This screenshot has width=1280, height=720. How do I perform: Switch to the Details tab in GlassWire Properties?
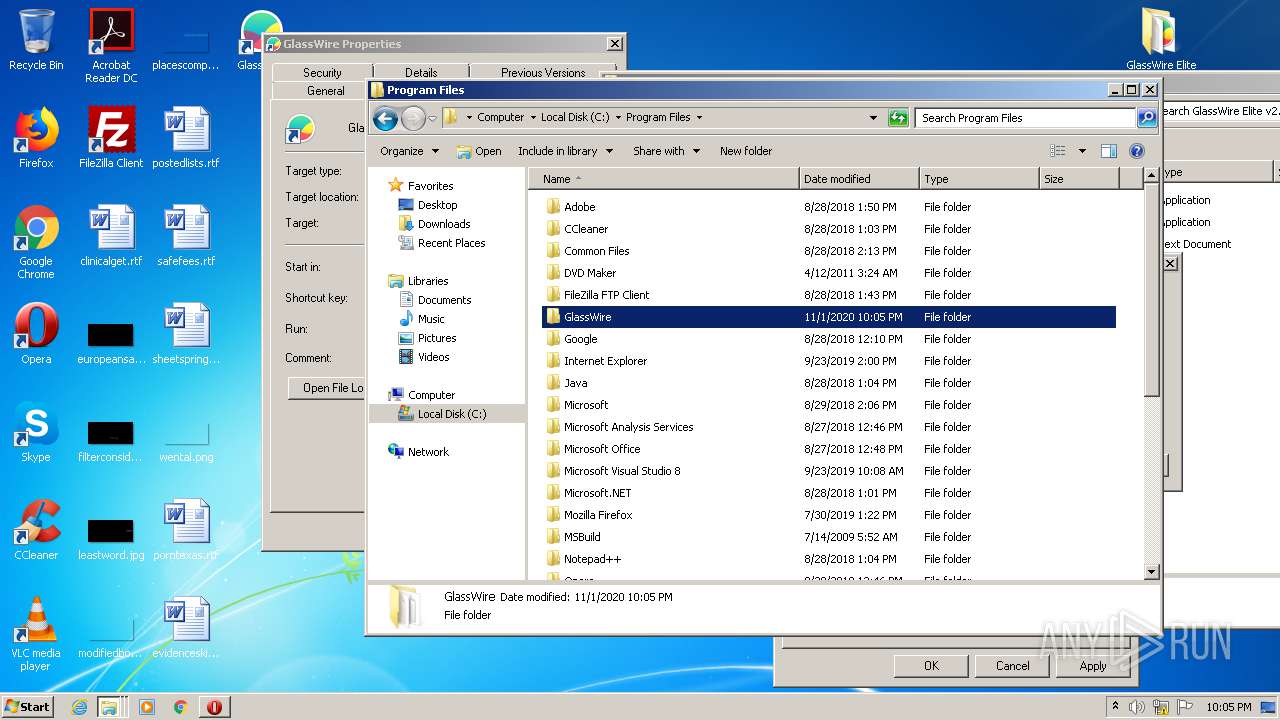pos(421,72)
